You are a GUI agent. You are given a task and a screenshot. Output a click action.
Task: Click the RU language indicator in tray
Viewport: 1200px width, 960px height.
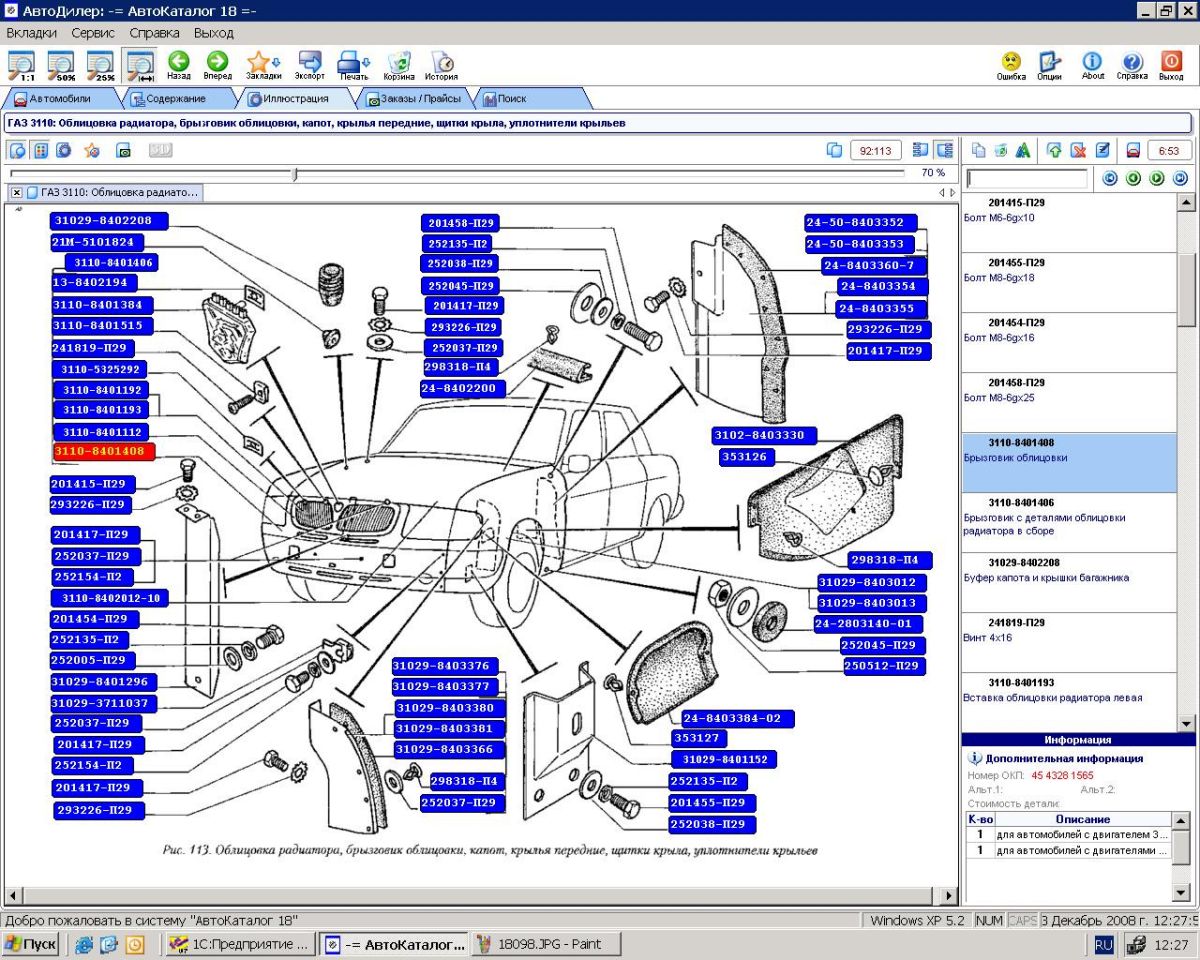[1104, 944]
